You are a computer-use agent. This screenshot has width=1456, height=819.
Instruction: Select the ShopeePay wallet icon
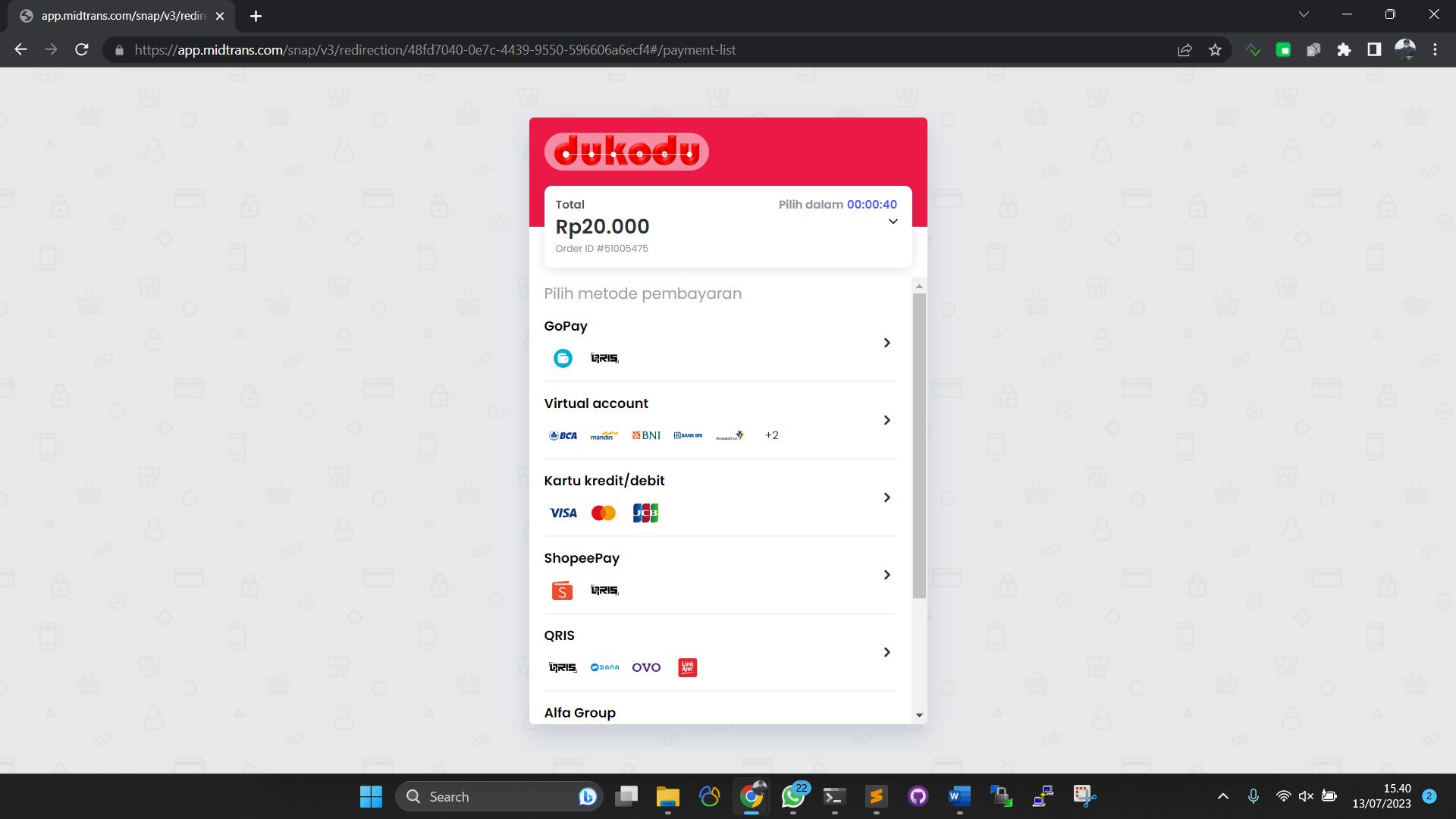click(562, 590)
